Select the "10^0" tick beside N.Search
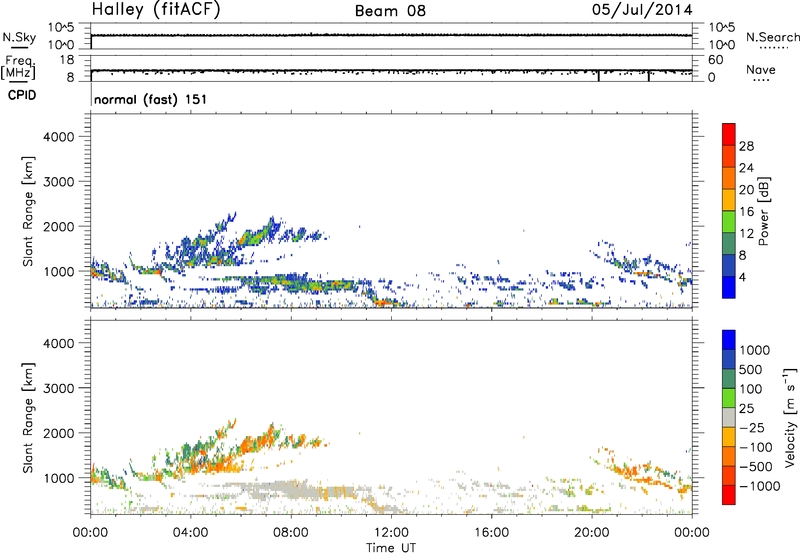The width and height of the screenshot is (800, 554). tap(722, 45)
